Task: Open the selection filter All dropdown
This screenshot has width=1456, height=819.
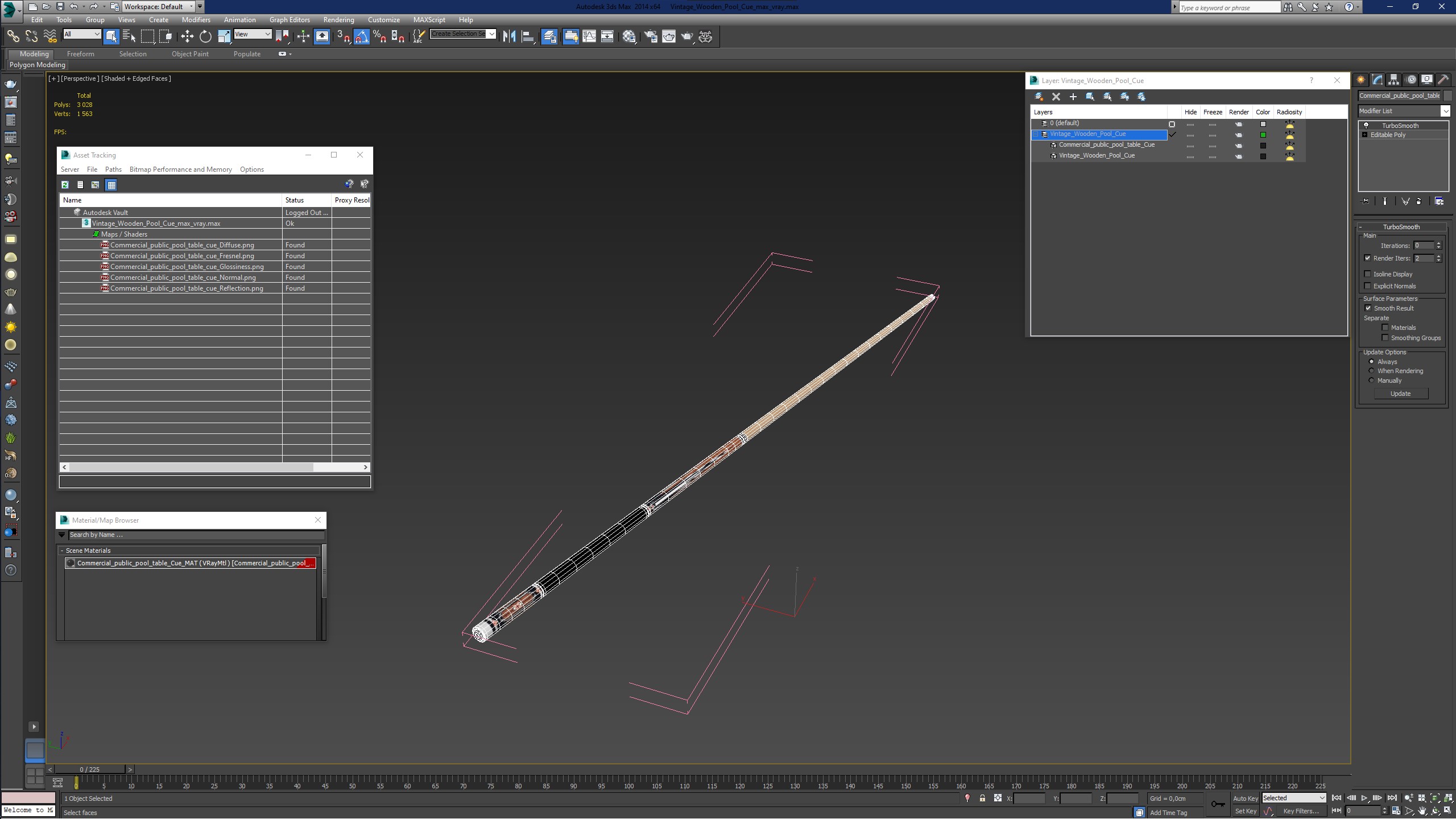Action: tap(82, 34)
